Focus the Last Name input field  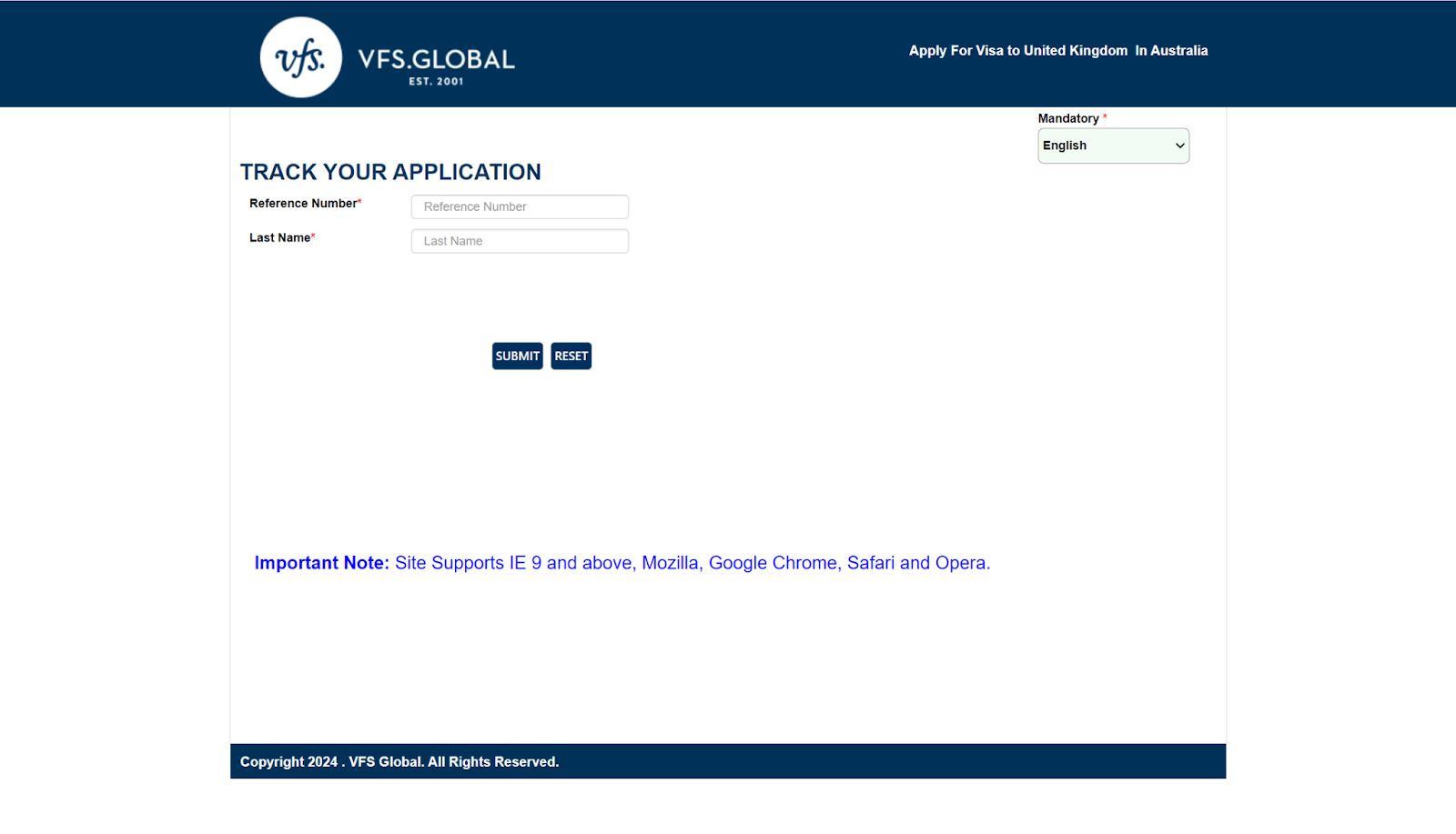(x=520, y=241)
